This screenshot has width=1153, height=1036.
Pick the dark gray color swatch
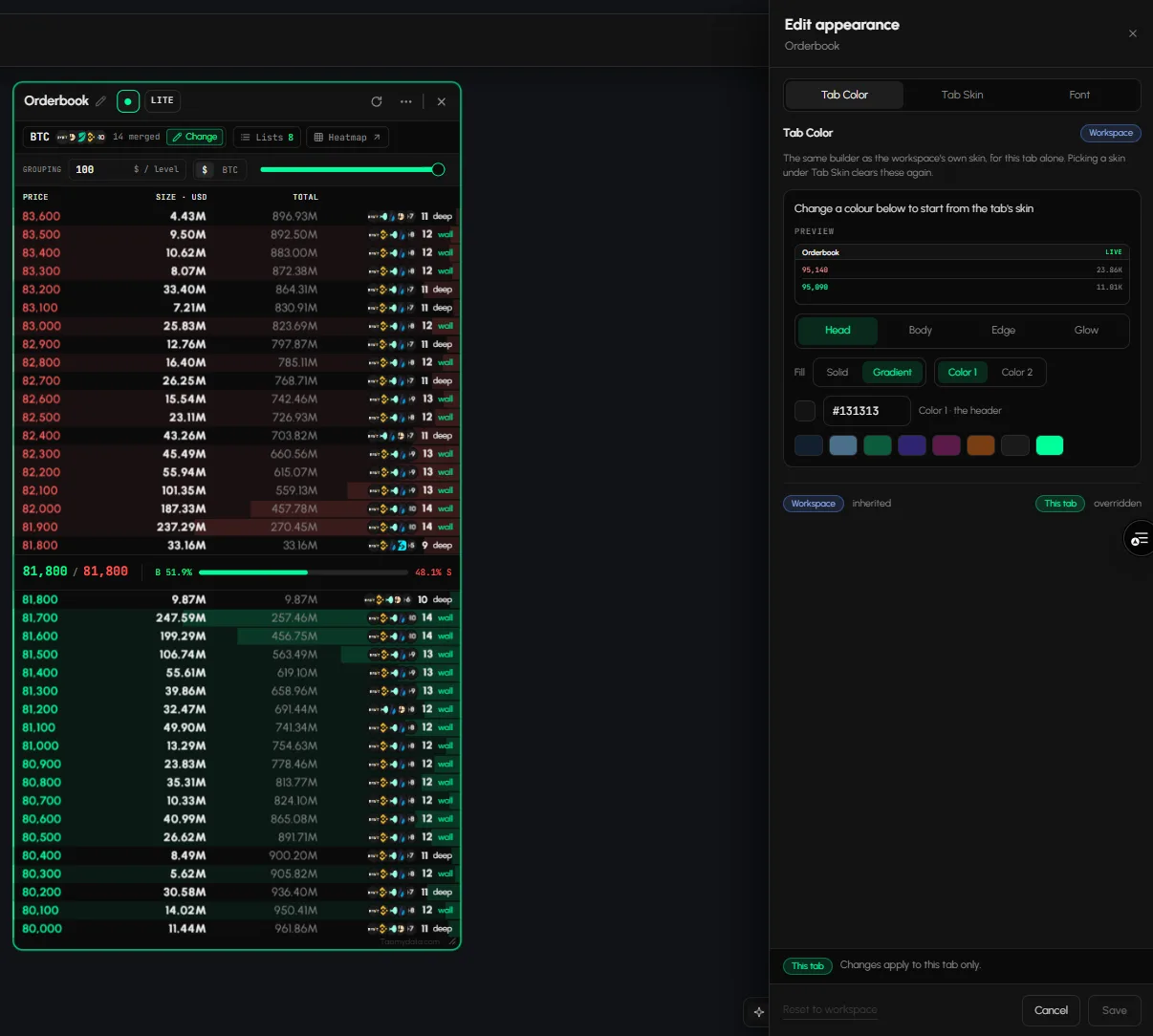tap(1015, 445)
